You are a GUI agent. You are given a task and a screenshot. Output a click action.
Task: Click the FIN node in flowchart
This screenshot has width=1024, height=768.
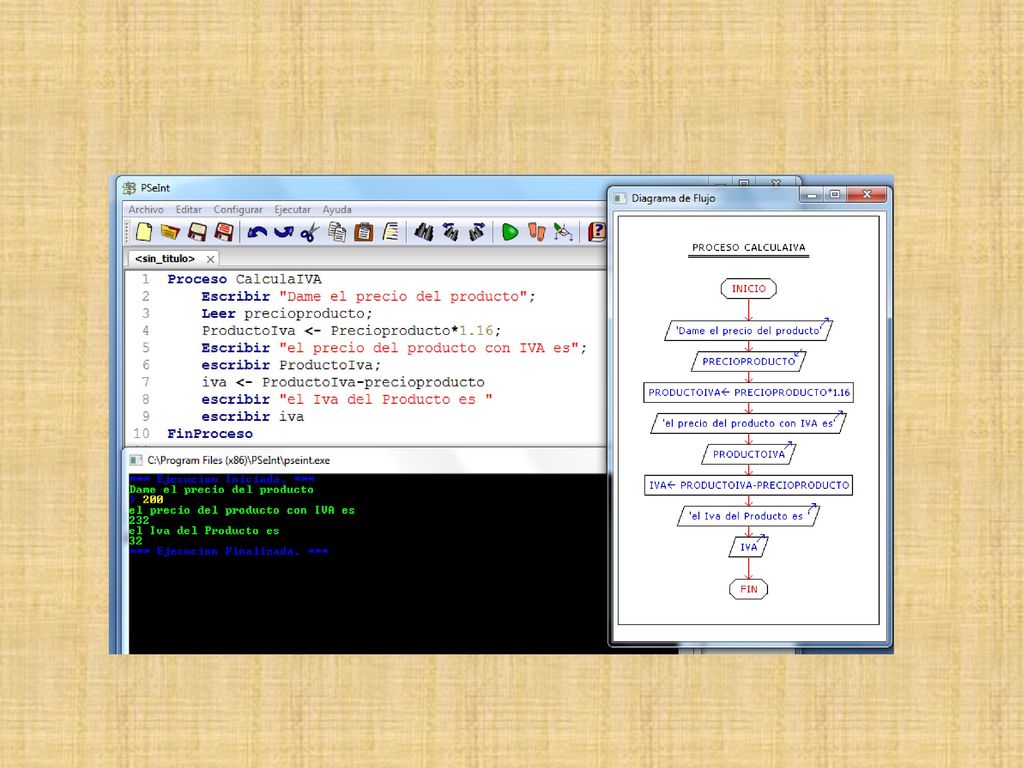click(x=748, y=589)
